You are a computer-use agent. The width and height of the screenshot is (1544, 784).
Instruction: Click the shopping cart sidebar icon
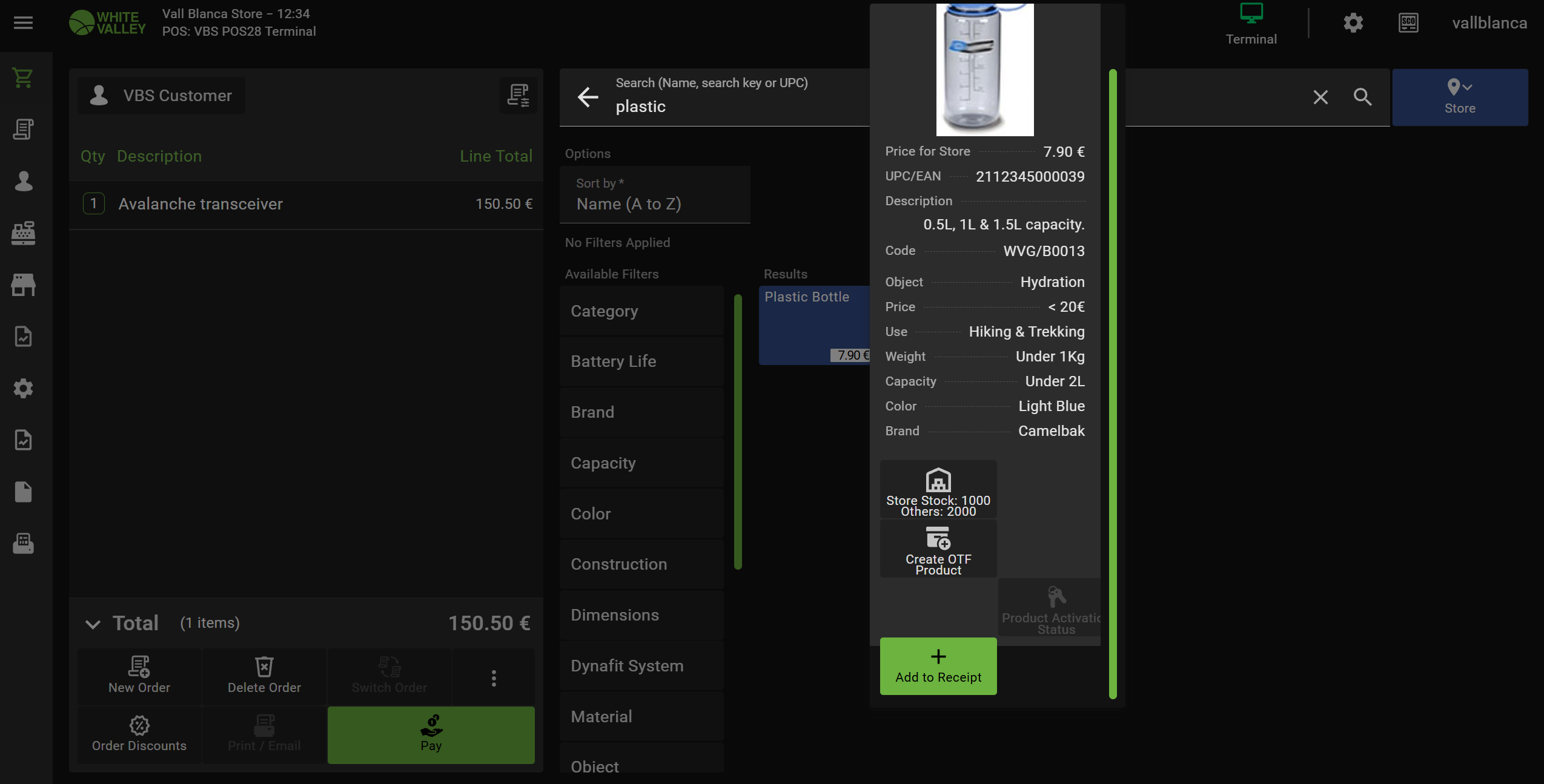click(23, 77)
